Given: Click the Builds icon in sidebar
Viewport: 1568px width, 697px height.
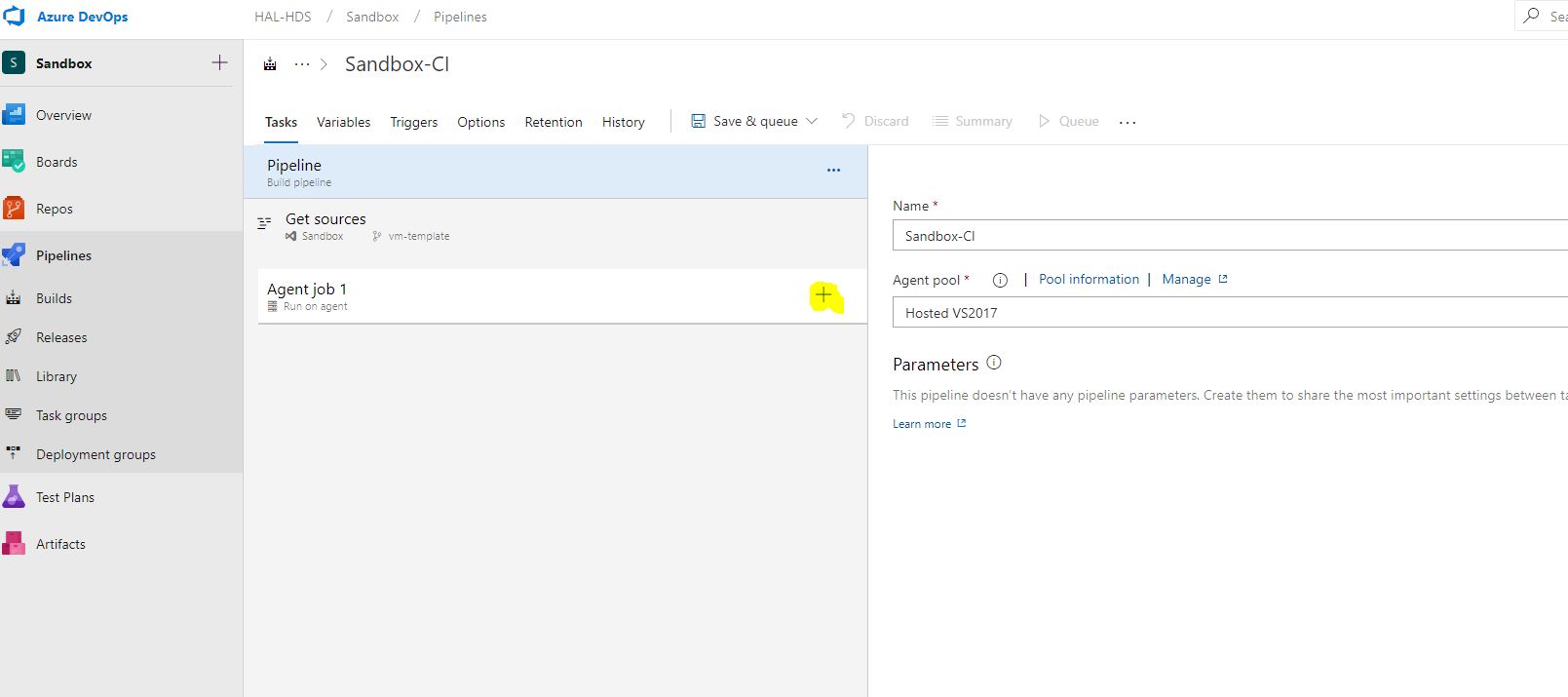Looking at the screenshot, I should tap(14, 298).
